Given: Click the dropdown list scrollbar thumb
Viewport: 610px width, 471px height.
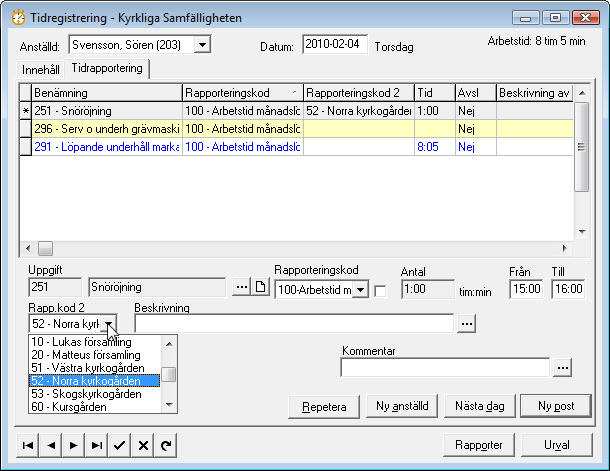Looking at the screenshot, I should click(x=169, y=374).
